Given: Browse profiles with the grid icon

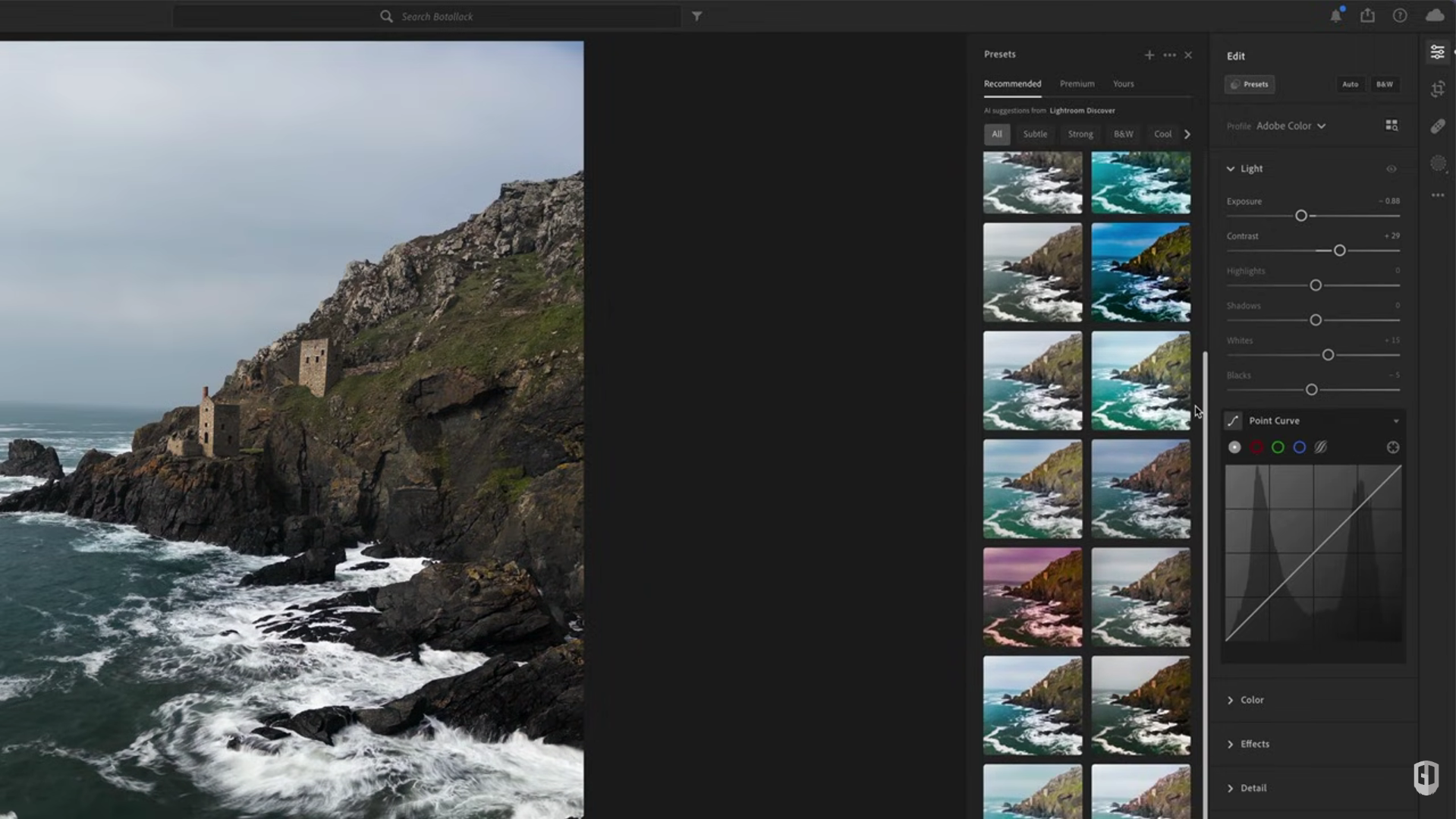Looking at the screenshot, I should pyautogui.click(x=1392, y=125).
